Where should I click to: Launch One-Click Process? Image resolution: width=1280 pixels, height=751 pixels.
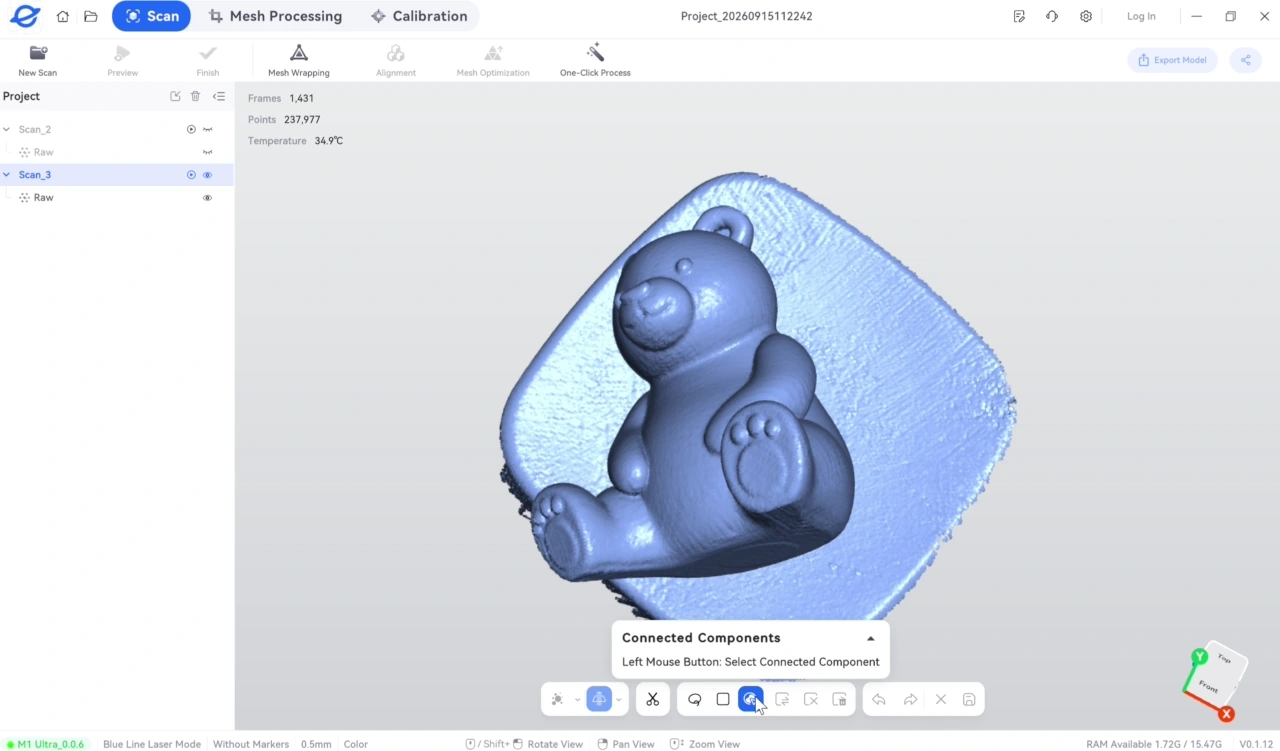[595, 60]
